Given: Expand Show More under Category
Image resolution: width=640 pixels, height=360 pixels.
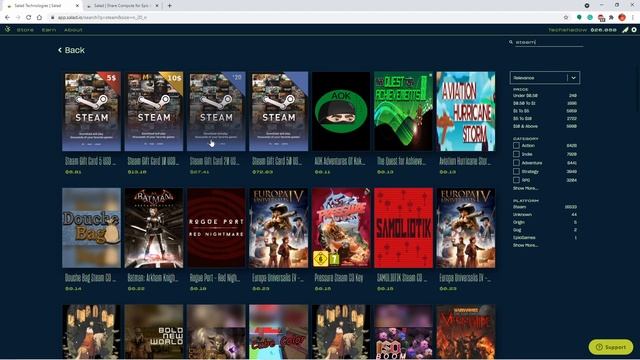Looking at the screenshot, I should (525, 188).
